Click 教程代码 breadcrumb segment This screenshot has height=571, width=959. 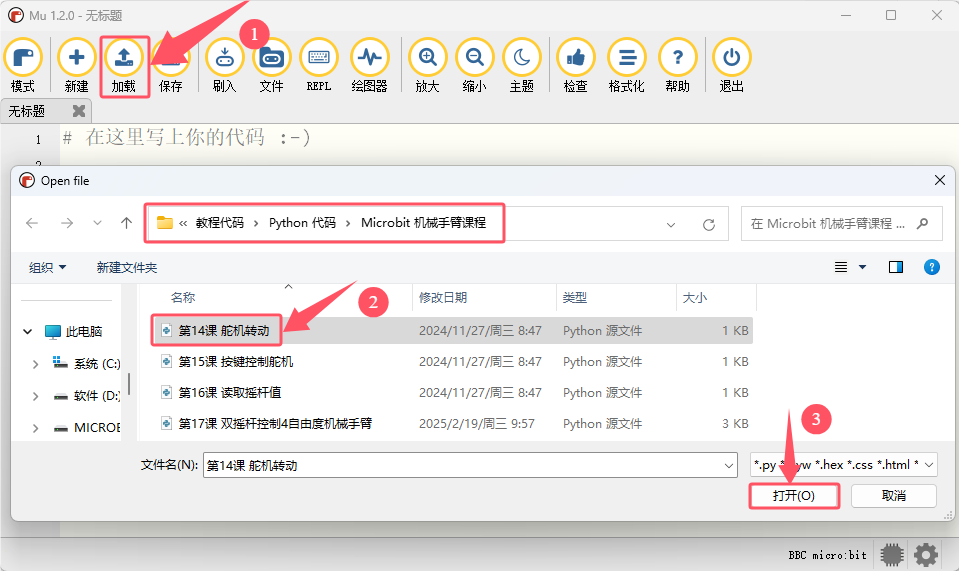click(220, 223)
